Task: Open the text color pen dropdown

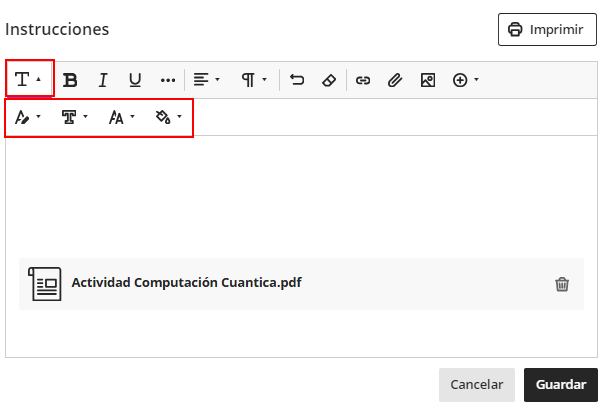Action: (x=28, y=118)
